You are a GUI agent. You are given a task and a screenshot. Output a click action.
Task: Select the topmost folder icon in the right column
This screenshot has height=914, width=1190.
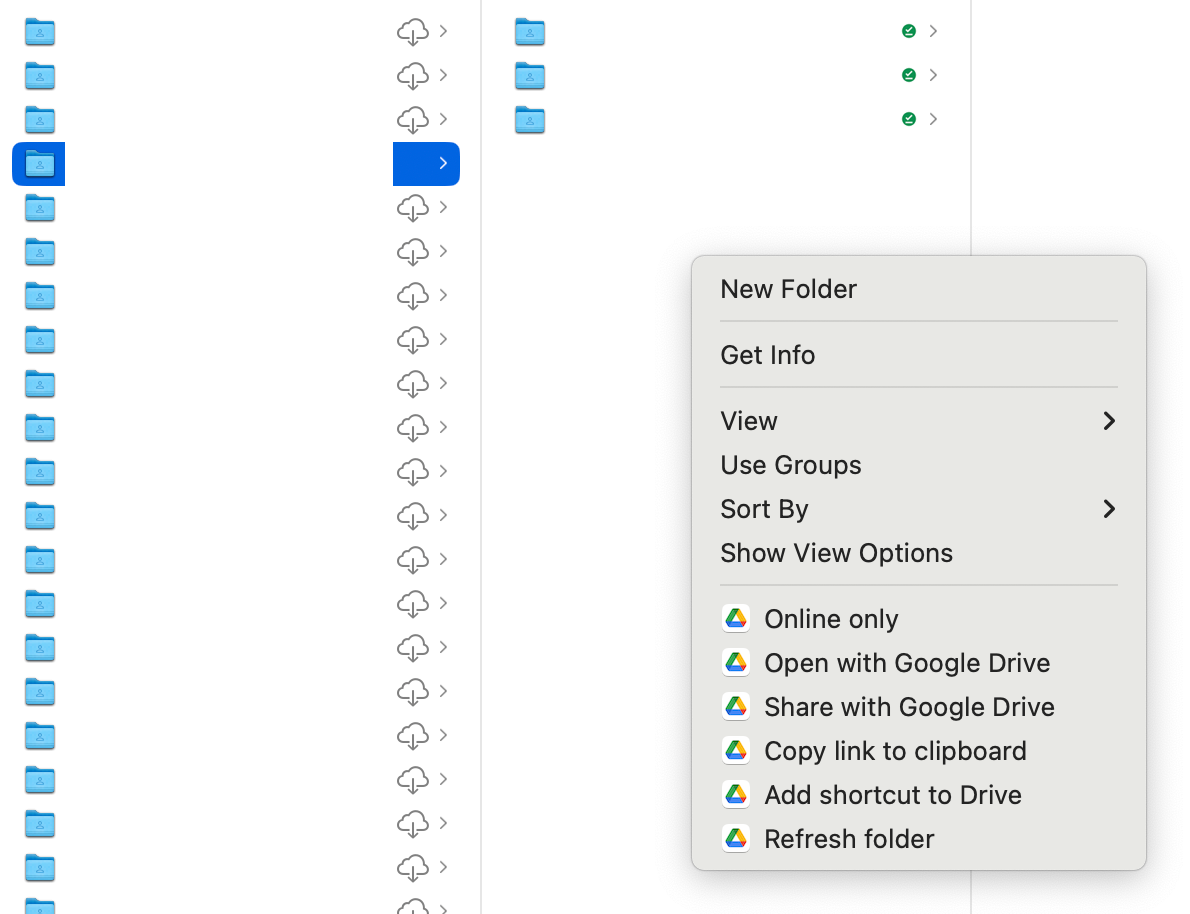click(529, 32)
